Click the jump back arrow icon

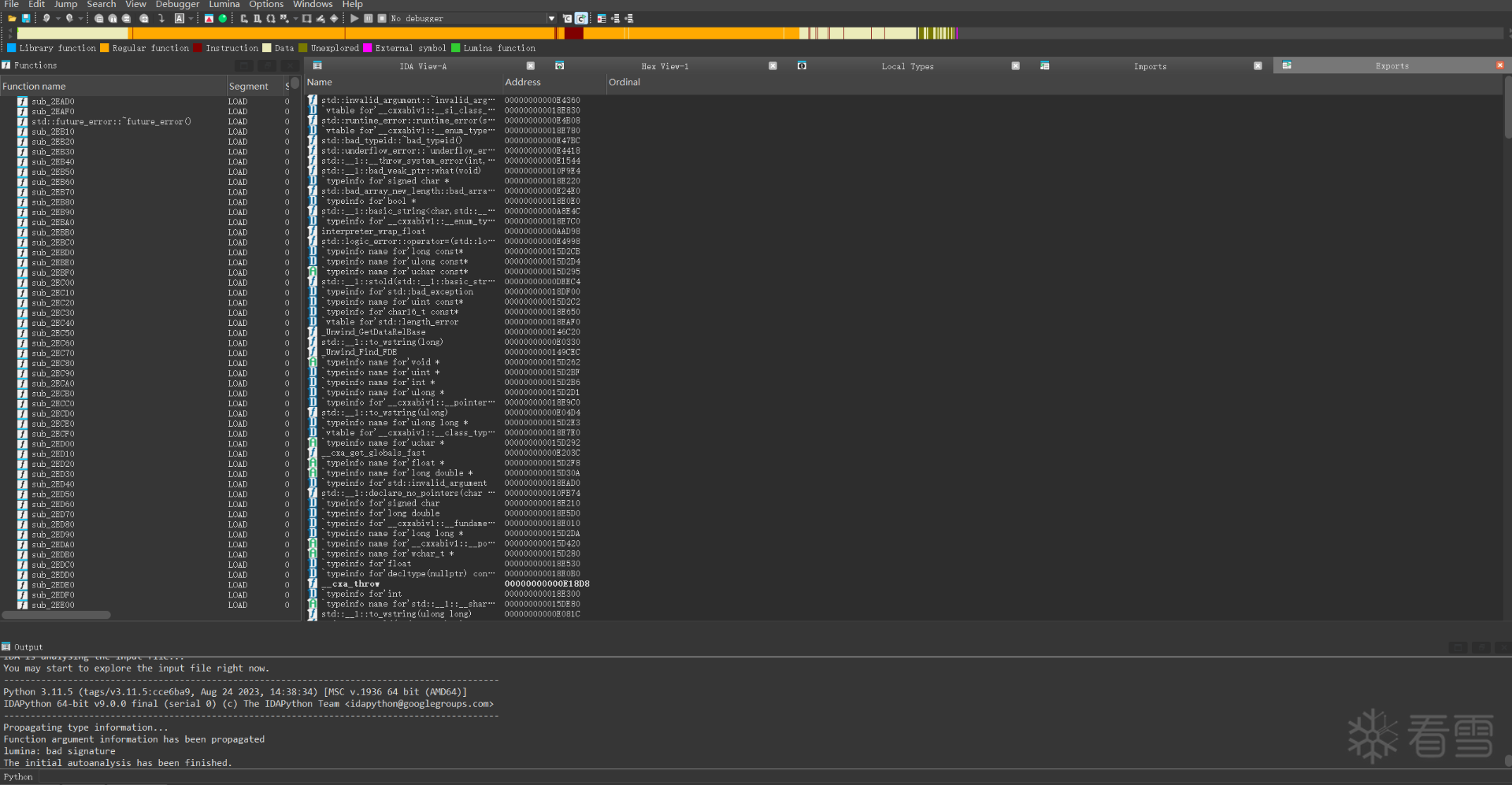tap(46, 18)
